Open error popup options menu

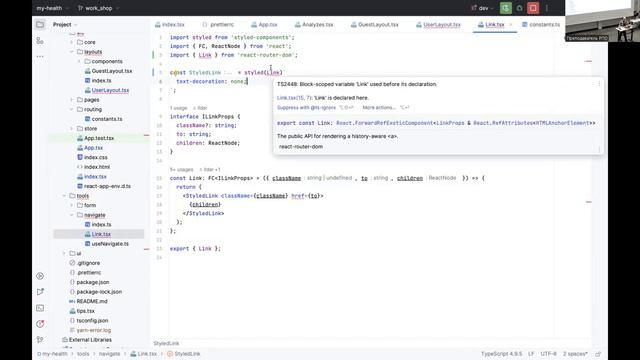click(x=599, y=84)
